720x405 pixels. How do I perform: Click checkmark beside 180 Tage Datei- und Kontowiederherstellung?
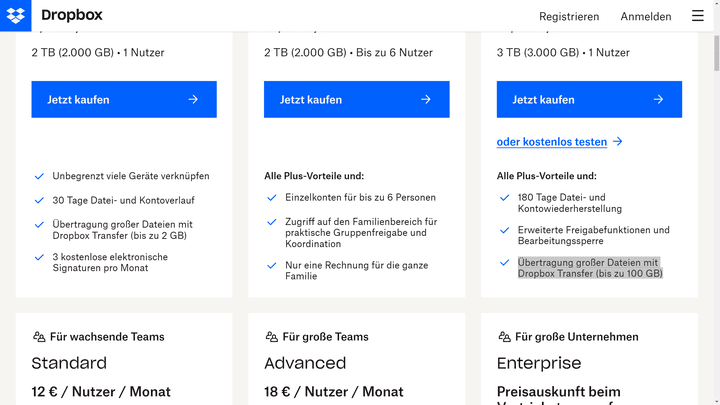(504, 198)
